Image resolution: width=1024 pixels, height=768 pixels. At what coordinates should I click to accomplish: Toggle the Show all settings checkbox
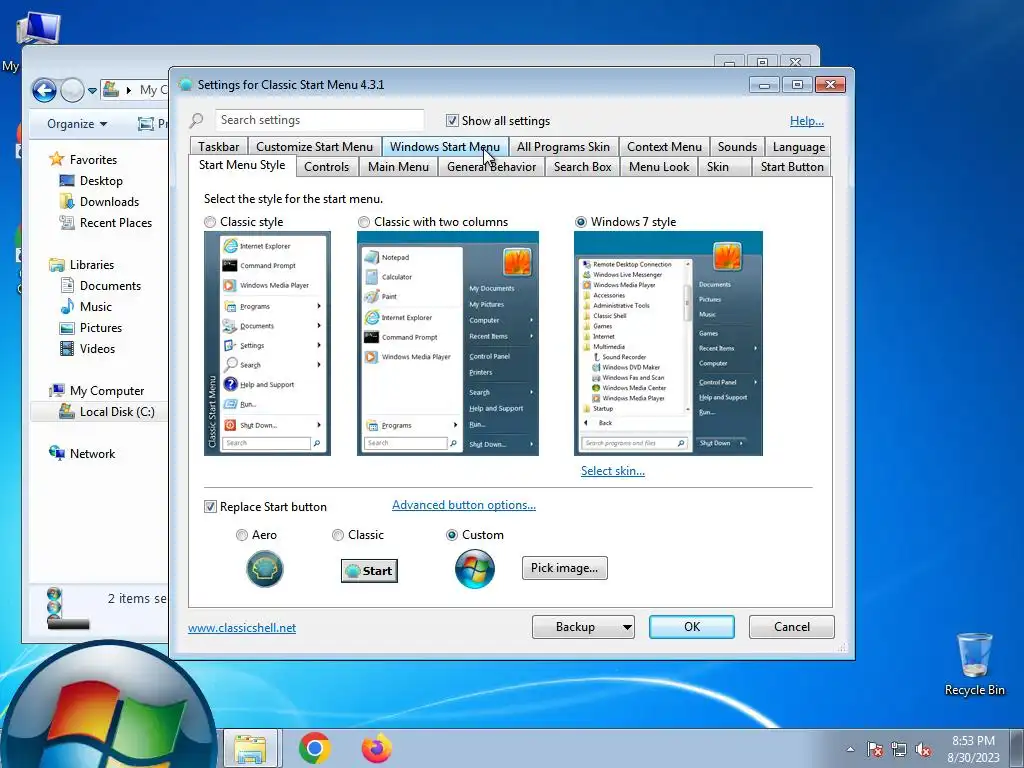tap(452, 121)
